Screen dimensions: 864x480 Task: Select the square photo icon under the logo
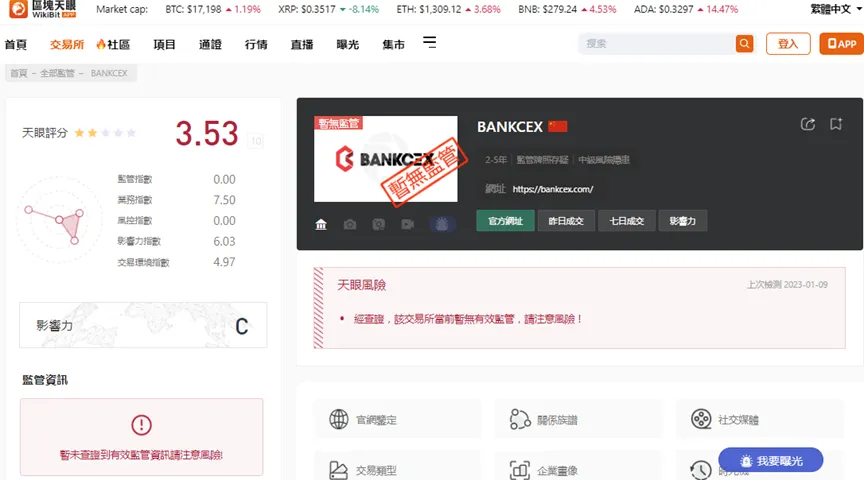point(379,224)
